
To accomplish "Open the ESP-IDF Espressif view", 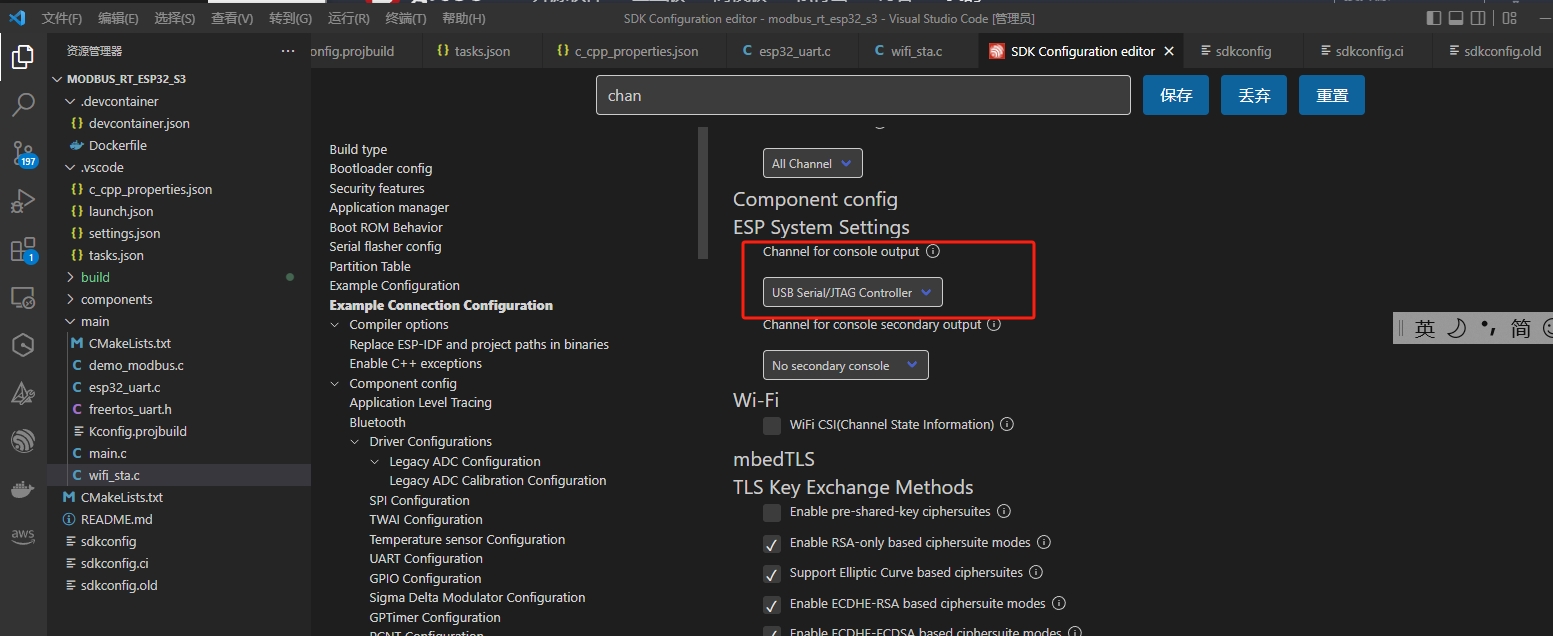I will click(22, 442).
